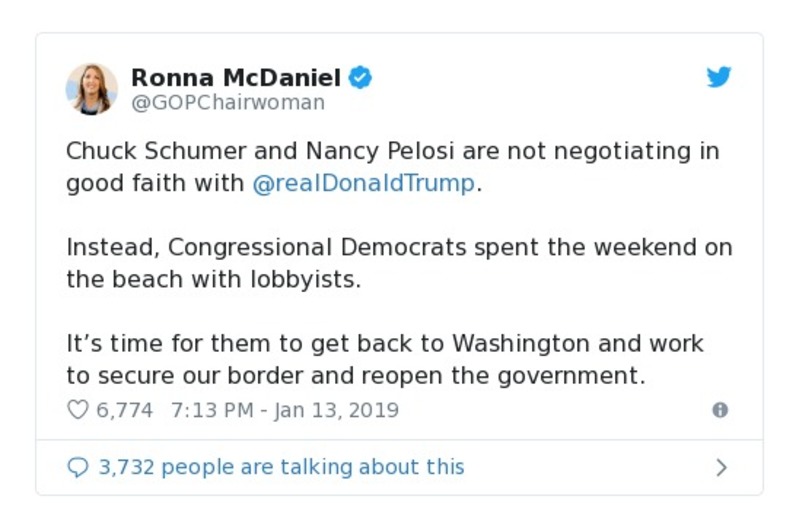The width and height of the screenshot is (799, 531).
Task: Click the 'It's time for them' paragraph
Action: pos(385,343)
